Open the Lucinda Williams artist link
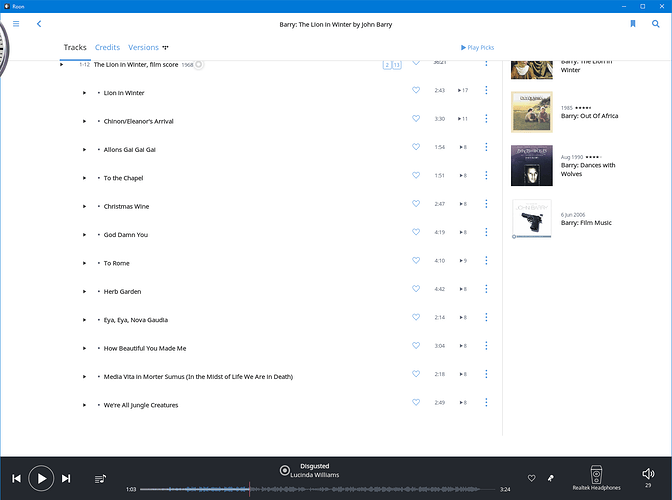 click(315, 475)
